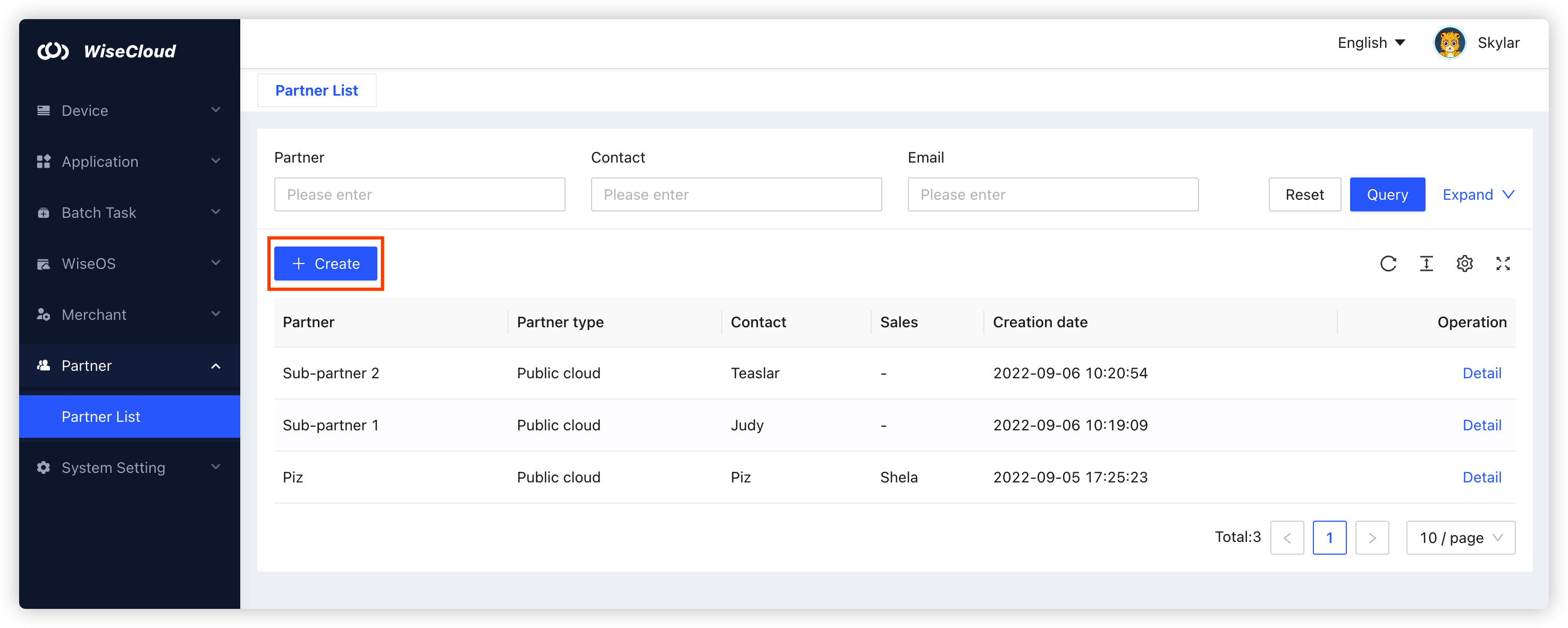The image size is (1568, 628).
Task: Expand the Application sidebar menu
Action: 215,162
